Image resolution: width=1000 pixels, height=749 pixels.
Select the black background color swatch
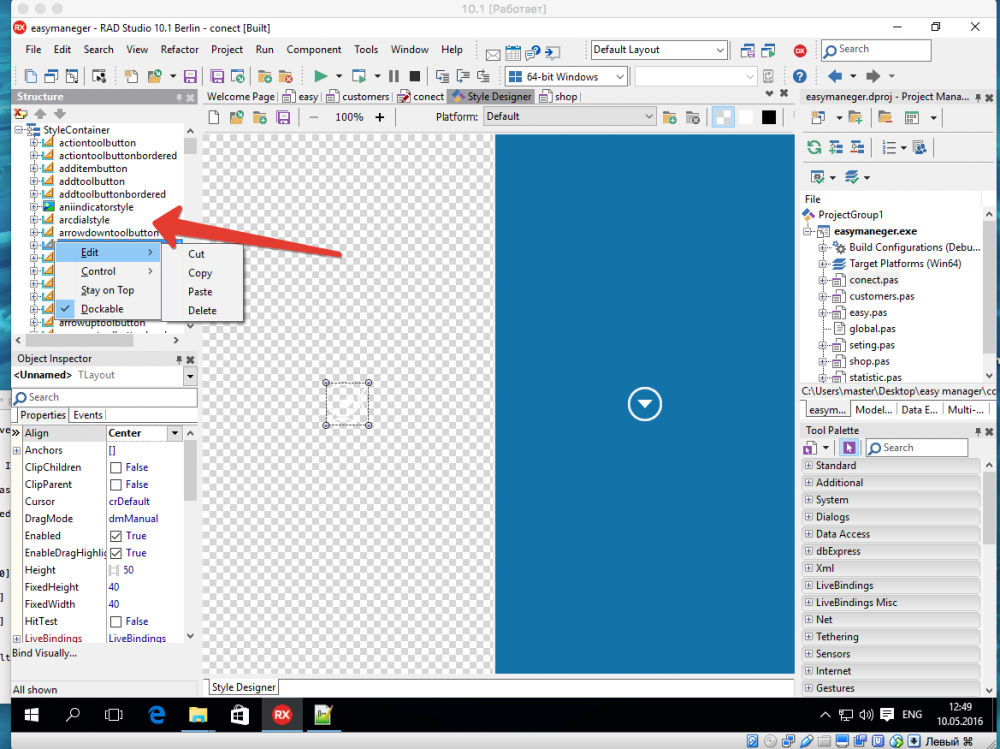coord(769,117)
